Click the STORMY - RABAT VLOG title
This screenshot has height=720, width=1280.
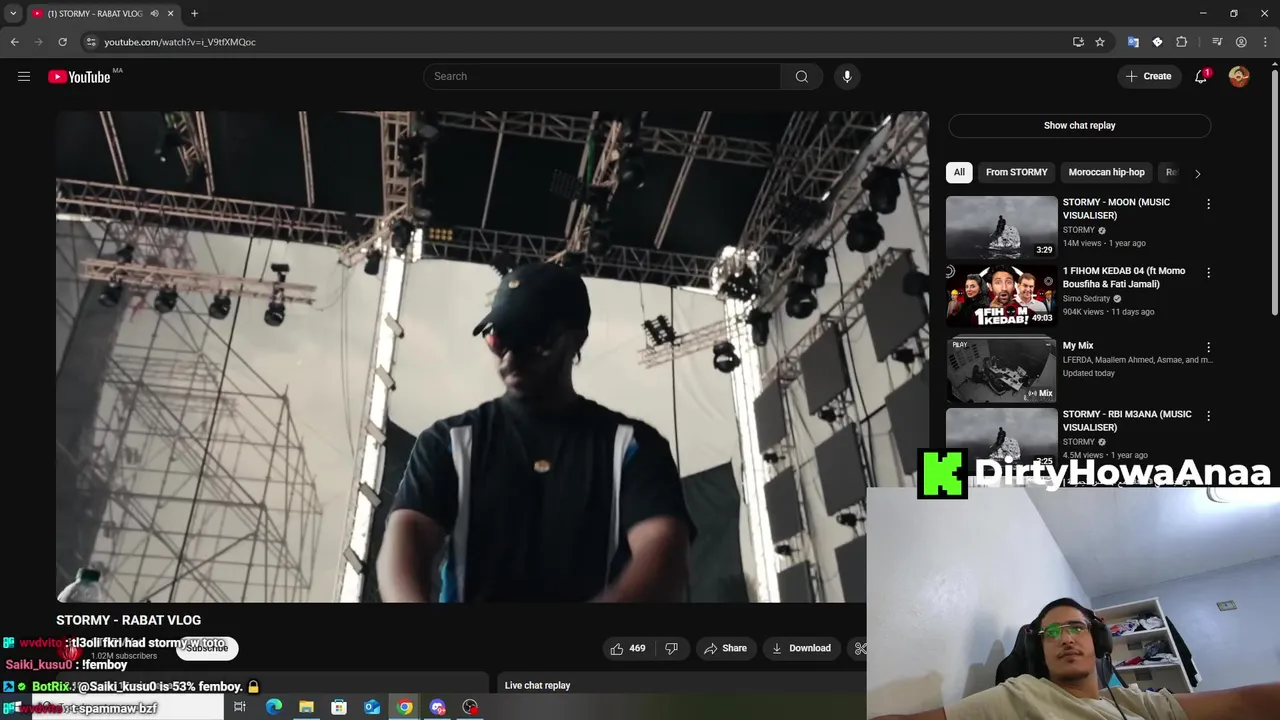[x=128, y=620]
